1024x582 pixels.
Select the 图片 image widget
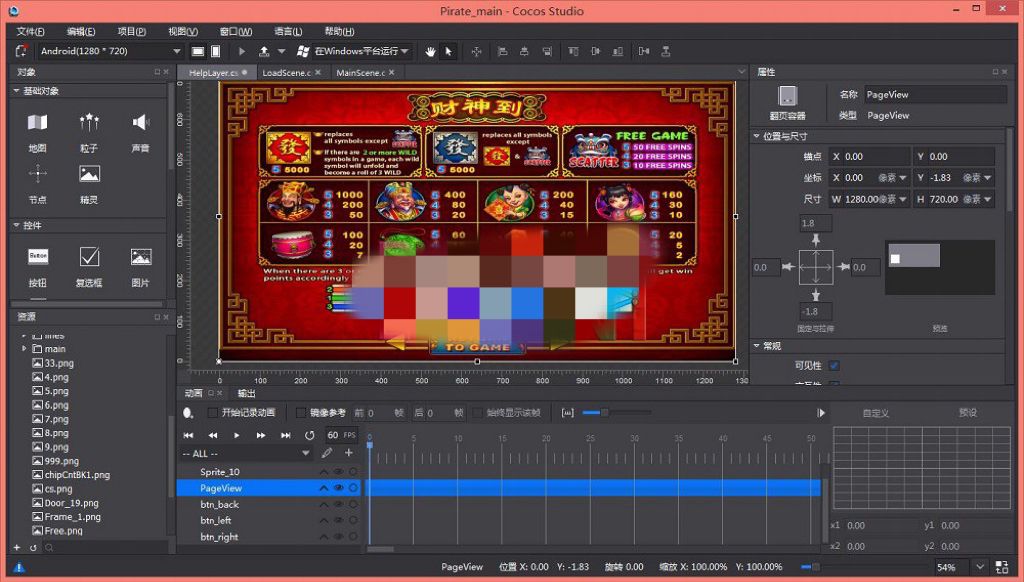[140, 267]
